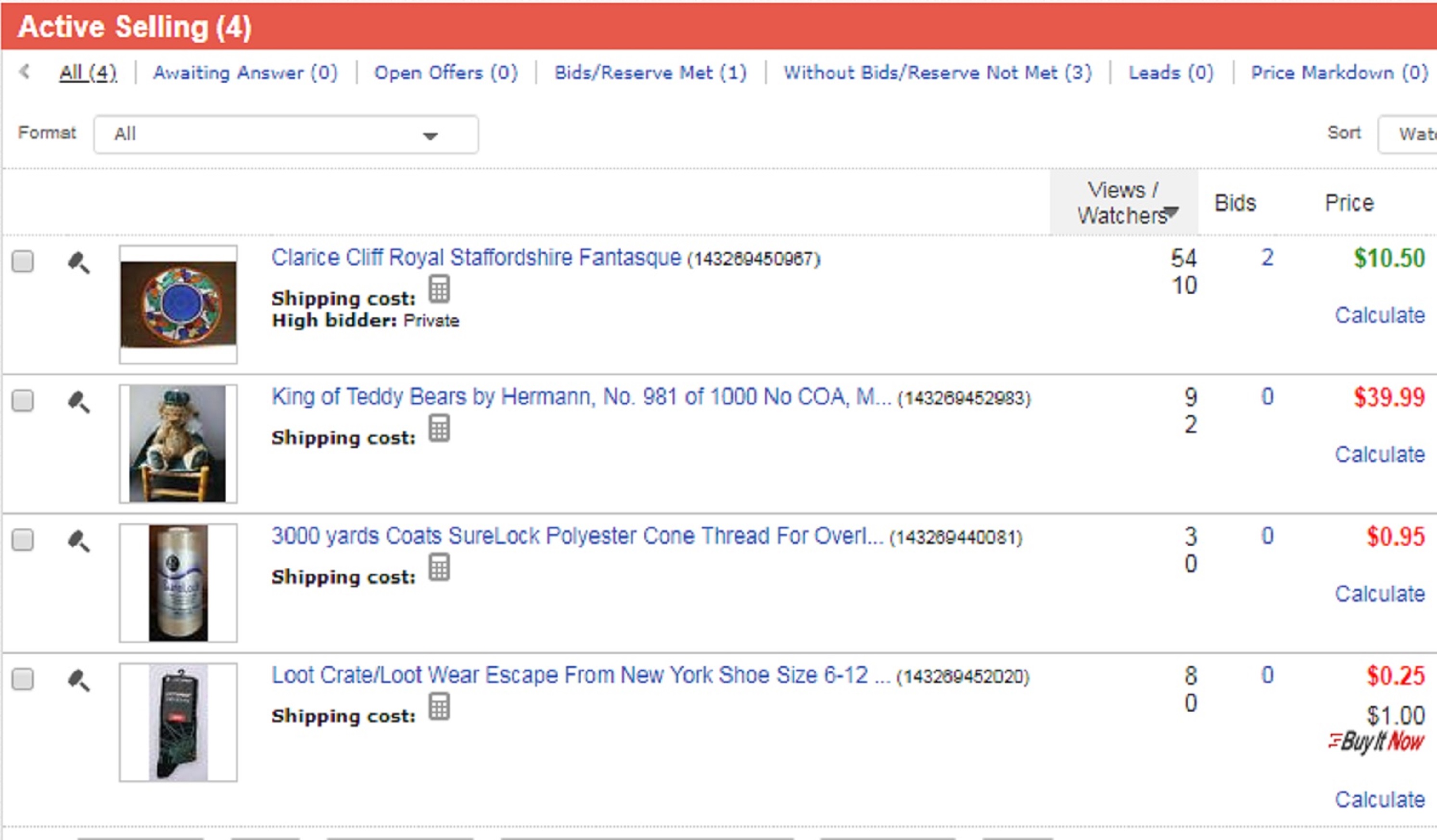
Task: Click the 0 bids link on Teddy Bears row
Action: pos(1267,397)
